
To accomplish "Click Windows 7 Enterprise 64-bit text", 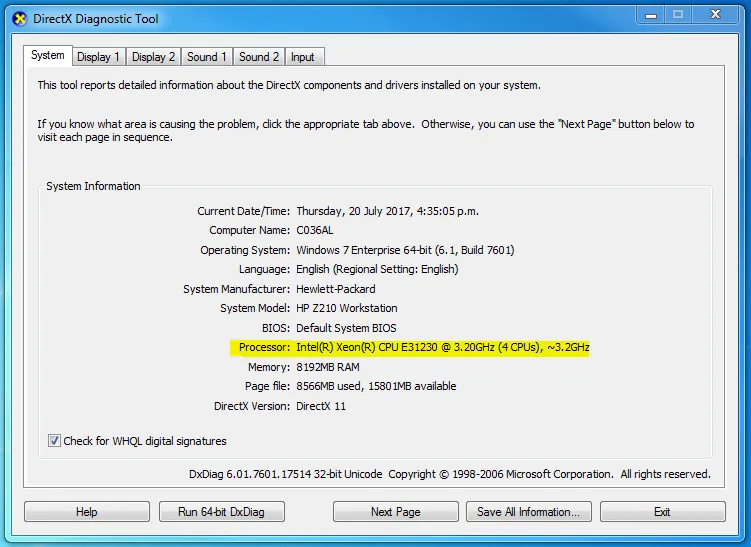I will coord(364,250).
